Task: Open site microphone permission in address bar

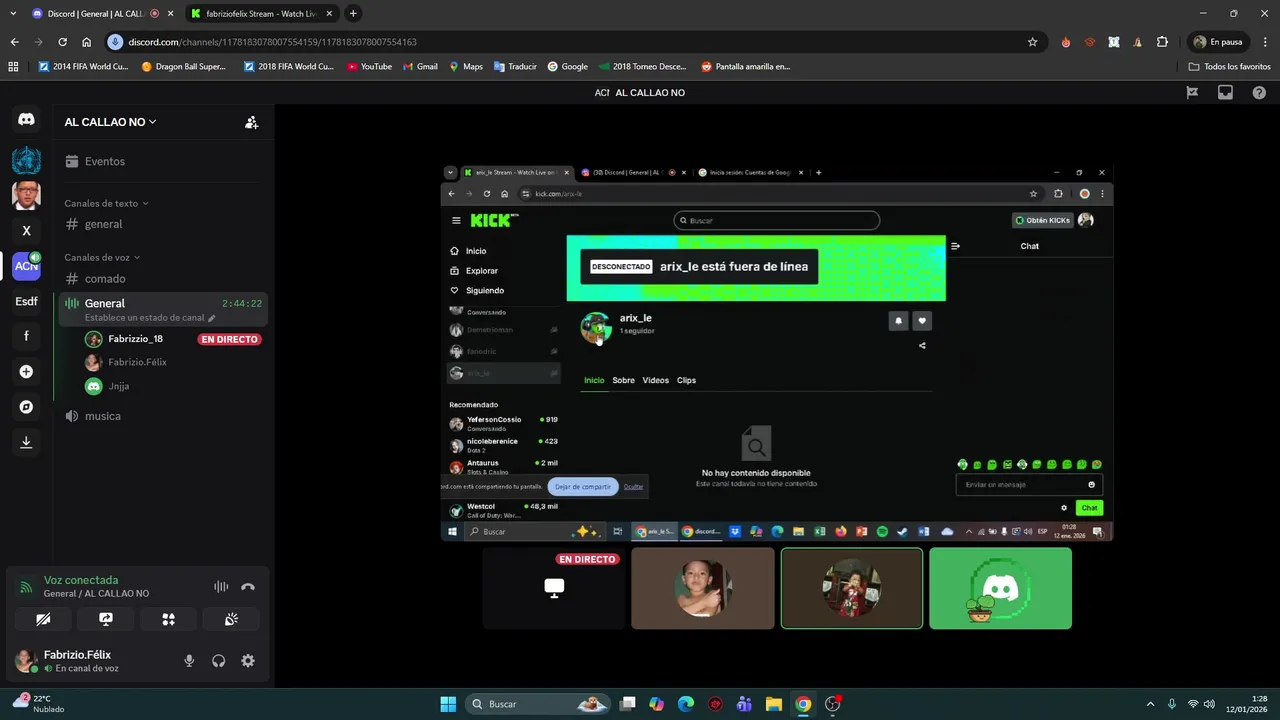Action: tap(115, 42)
